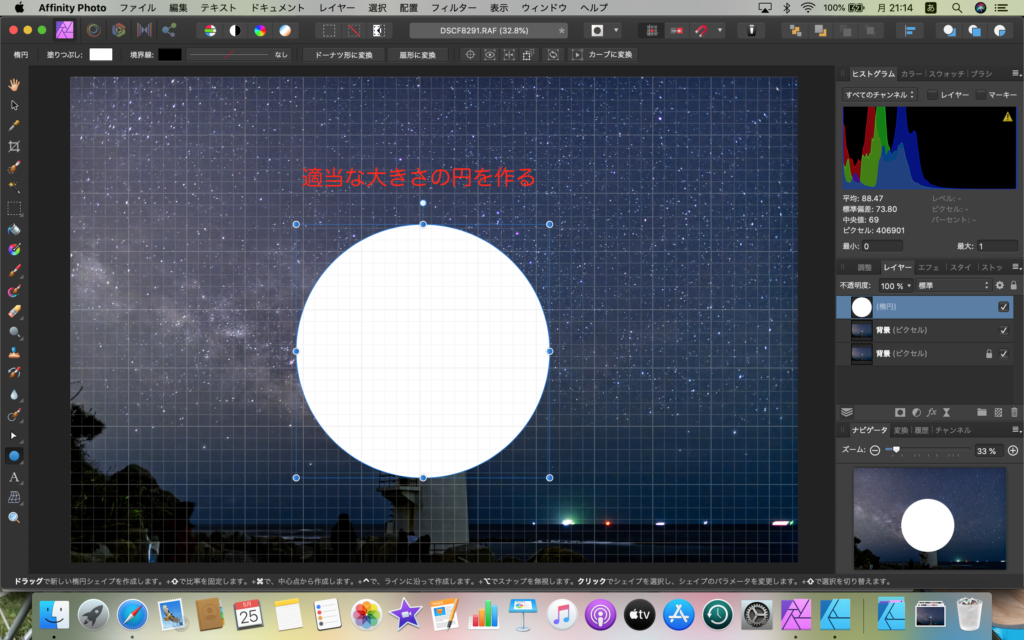Click 扇形に変換 button
This screenshot has width=1024, height=640.
click(417, 55)
